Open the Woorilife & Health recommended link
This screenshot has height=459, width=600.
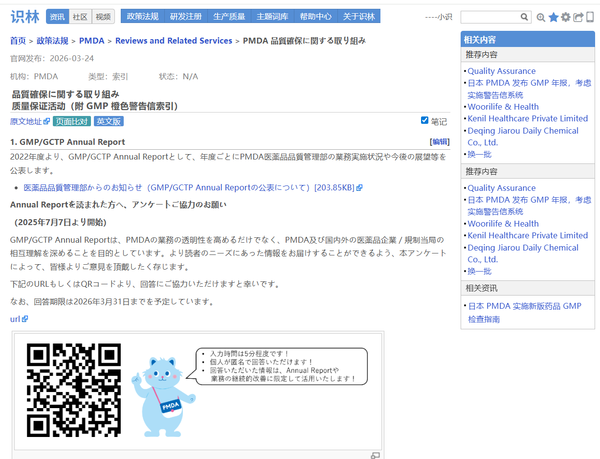pos(502,106)
